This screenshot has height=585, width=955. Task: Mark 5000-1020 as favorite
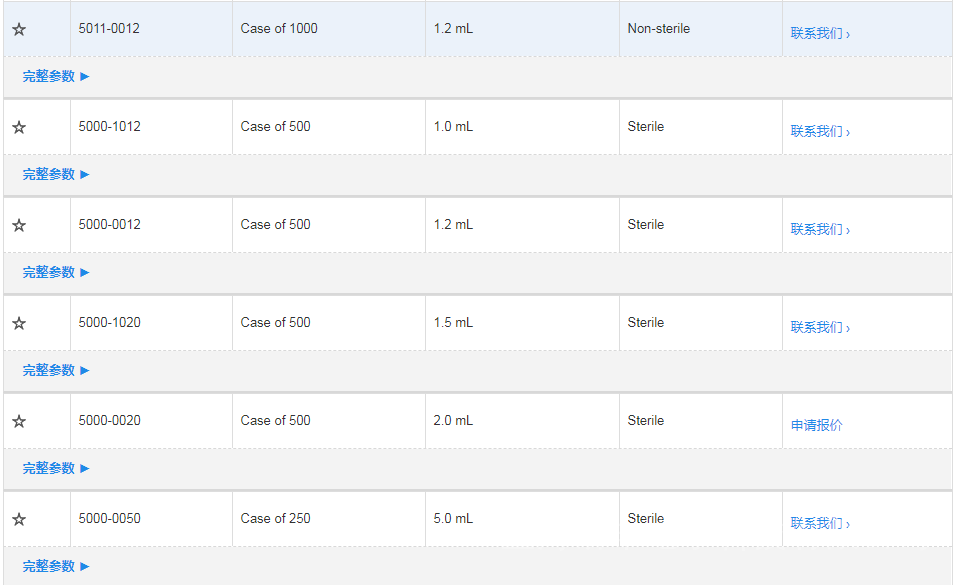pos(19,324)
